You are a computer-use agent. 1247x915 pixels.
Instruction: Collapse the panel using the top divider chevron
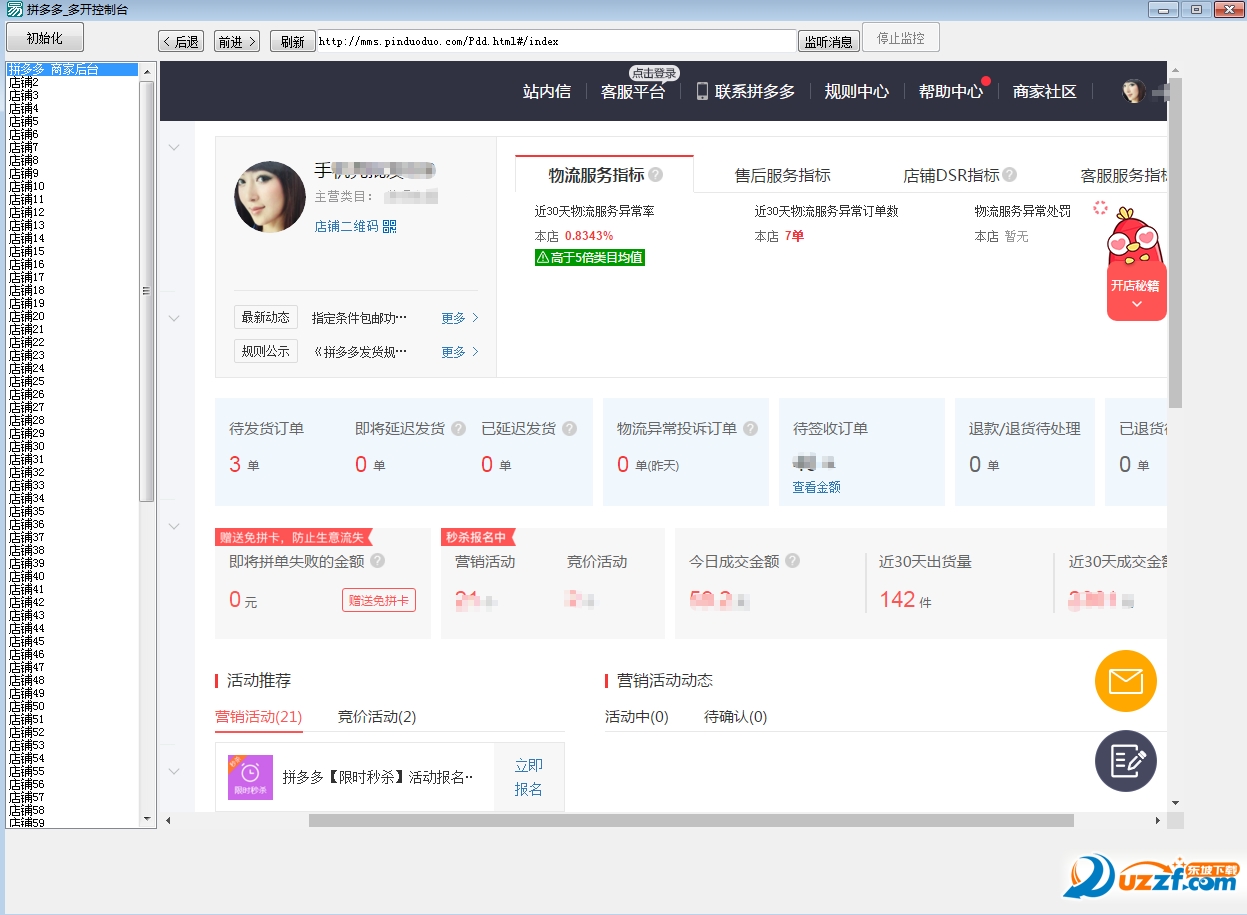tap(174, 146)
